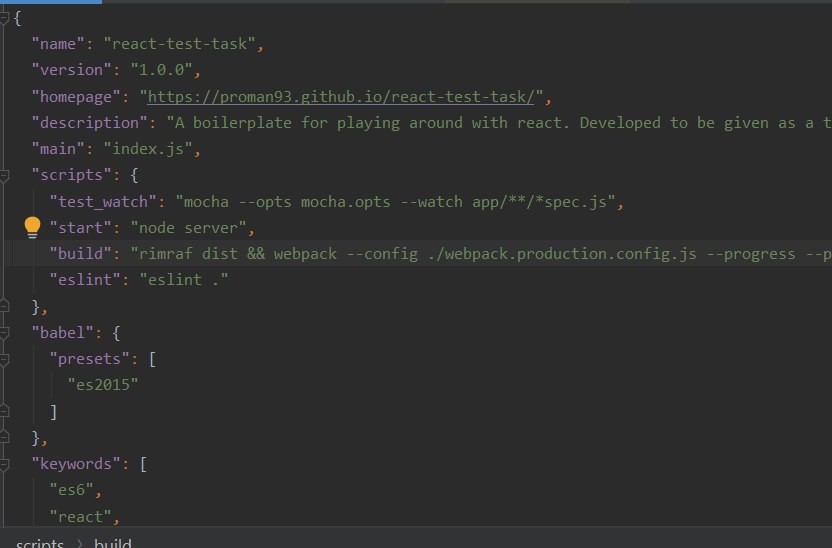Select the "scripts" breadcrumb at the bottom
Viewport: 832px width, 548px height.
pyautogui.click(x=40, y=543)
